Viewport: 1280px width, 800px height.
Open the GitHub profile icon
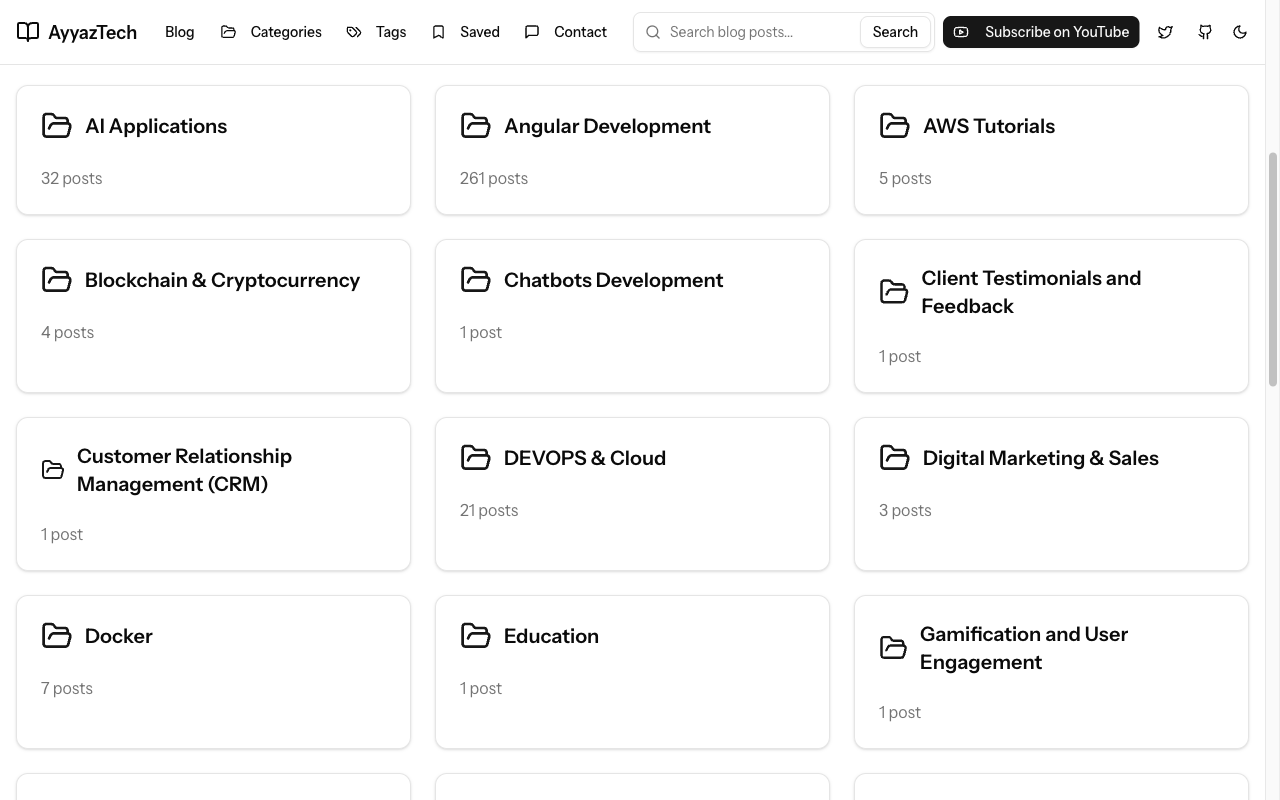tap(1205, 32)
